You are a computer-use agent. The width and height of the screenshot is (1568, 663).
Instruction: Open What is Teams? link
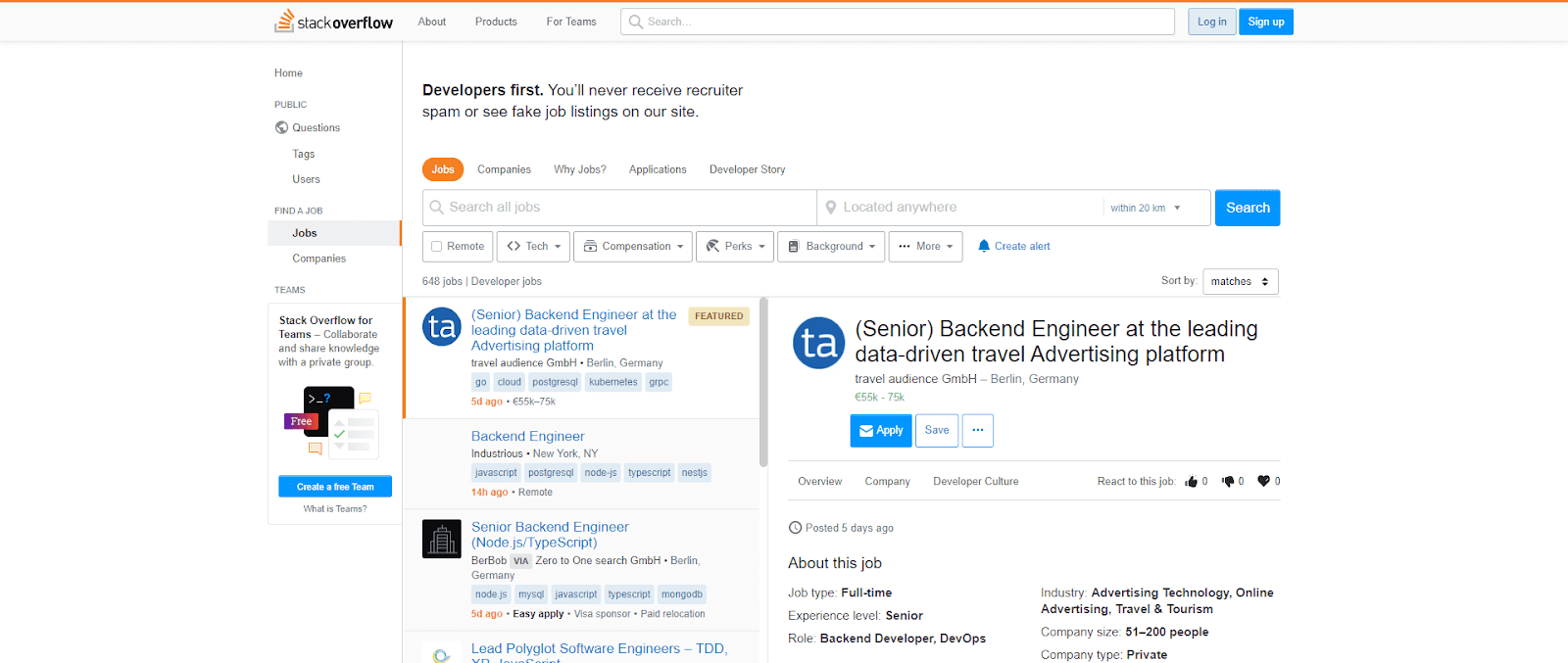[335, 509]
